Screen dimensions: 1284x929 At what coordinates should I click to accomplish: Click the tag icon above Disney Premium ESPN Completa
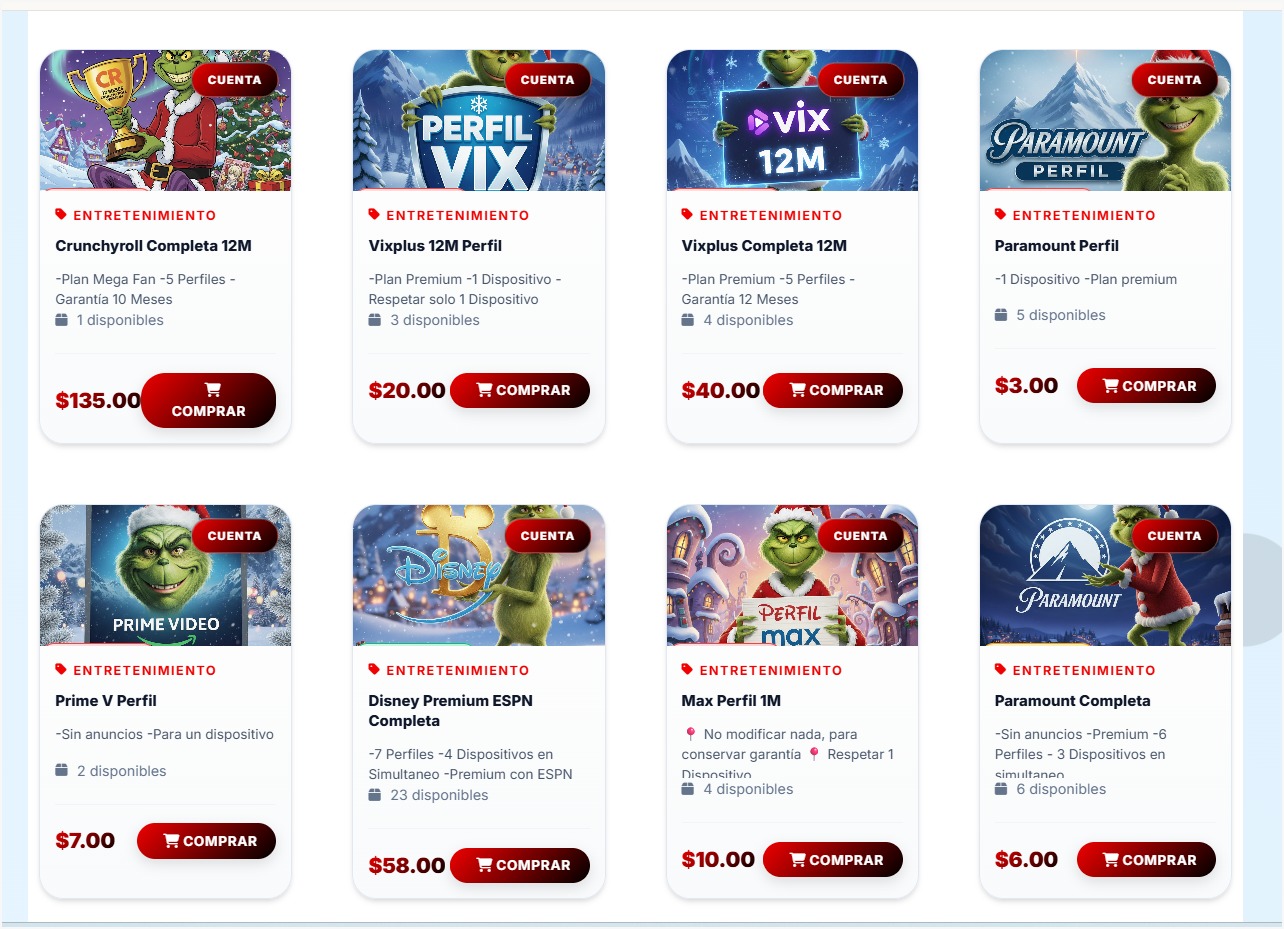click(x=374, y=669)
